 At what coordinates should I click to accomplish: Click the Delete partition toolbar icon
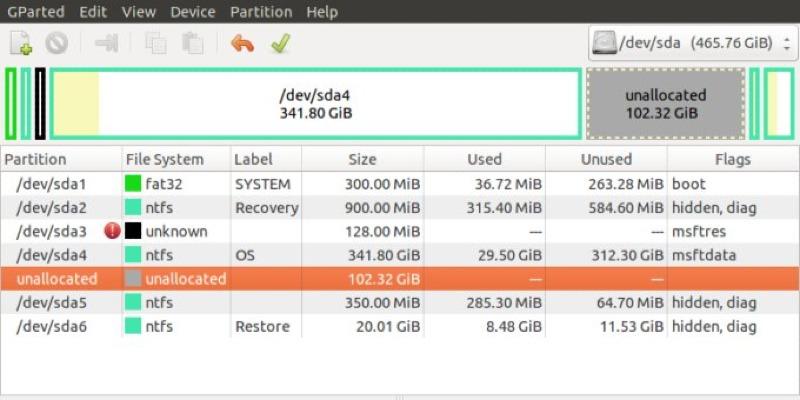[56, 44]
